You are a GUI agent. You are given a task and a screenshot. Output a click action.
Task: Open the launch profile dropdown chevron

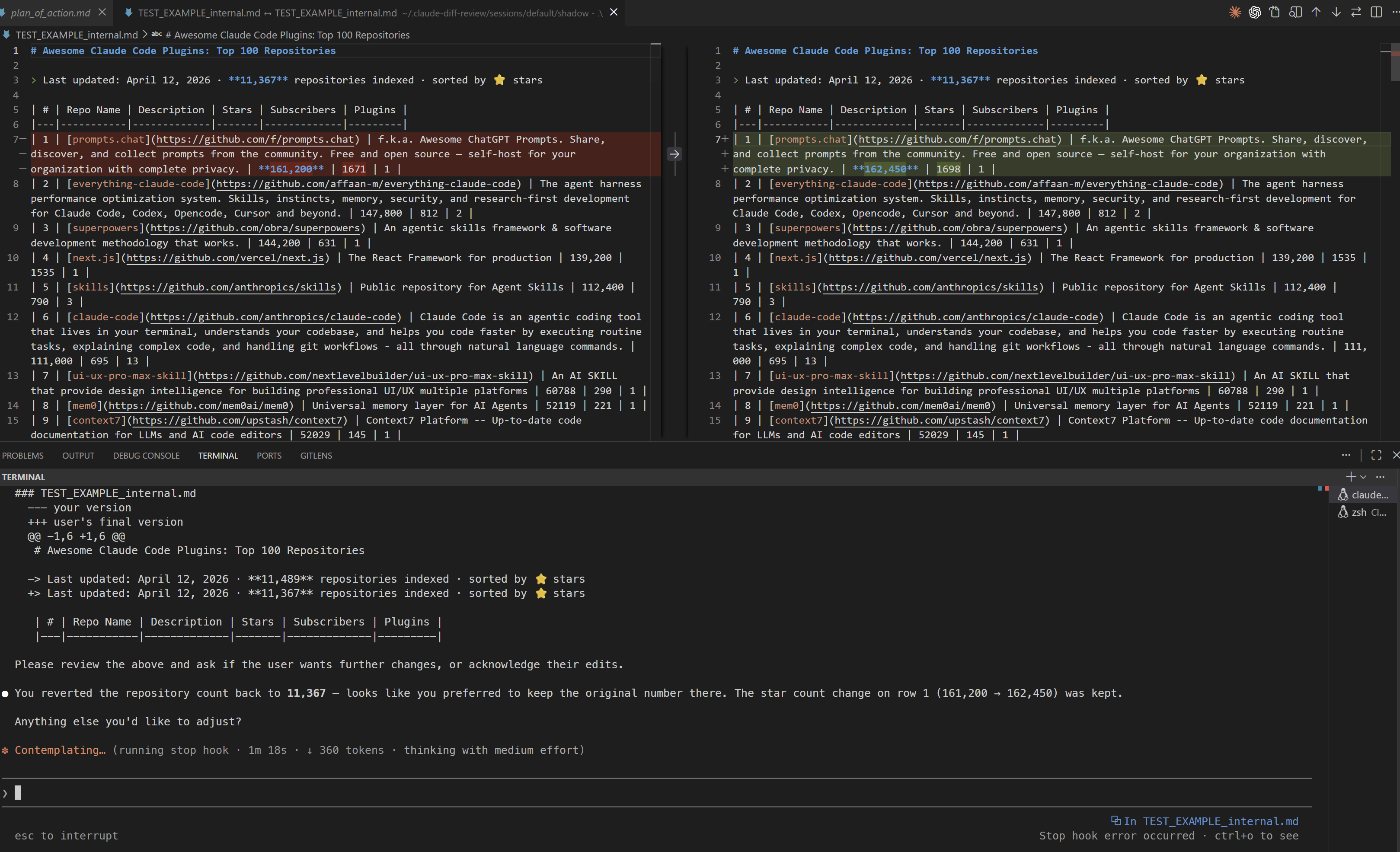tap(1363, 477)
